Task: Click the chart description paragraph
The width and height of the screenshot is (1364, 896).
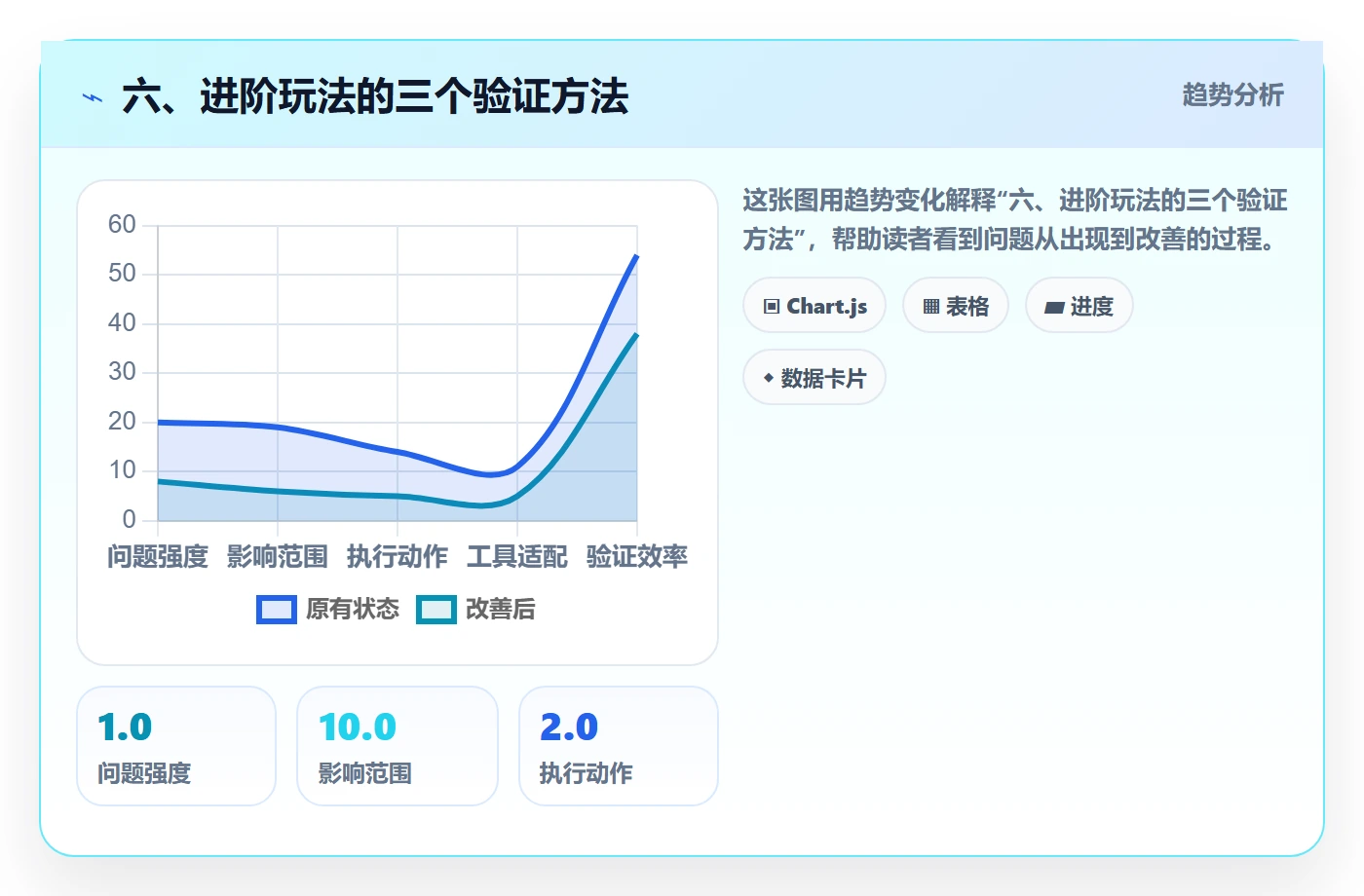Action: coord(1015,220)
